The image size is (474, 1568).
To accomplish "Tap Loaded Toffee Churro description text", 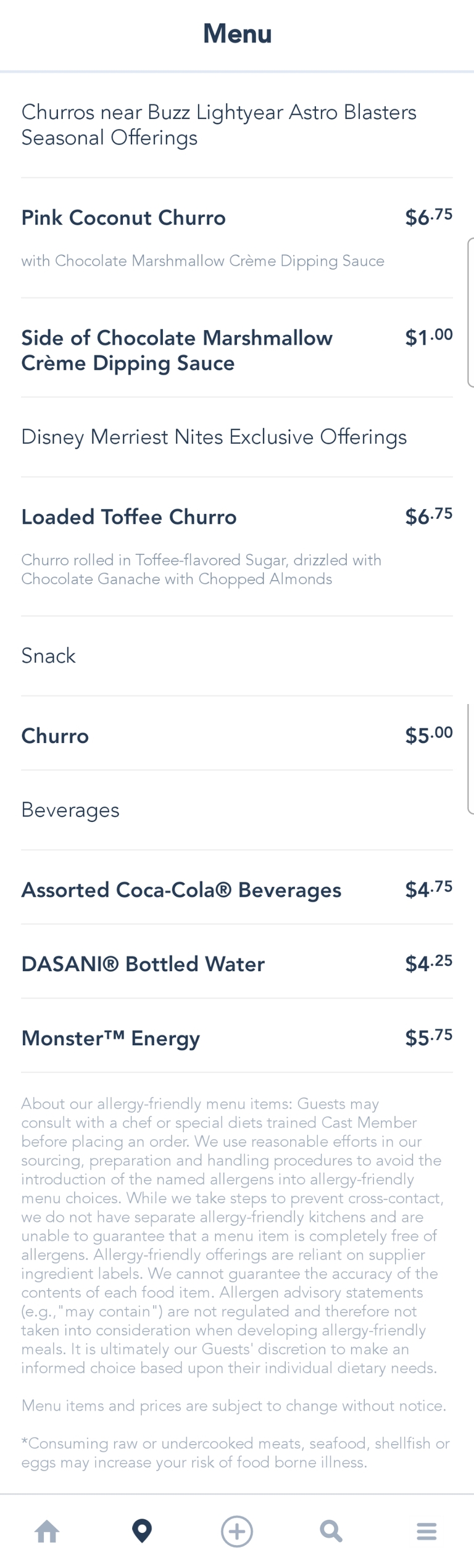I will 201,569.
